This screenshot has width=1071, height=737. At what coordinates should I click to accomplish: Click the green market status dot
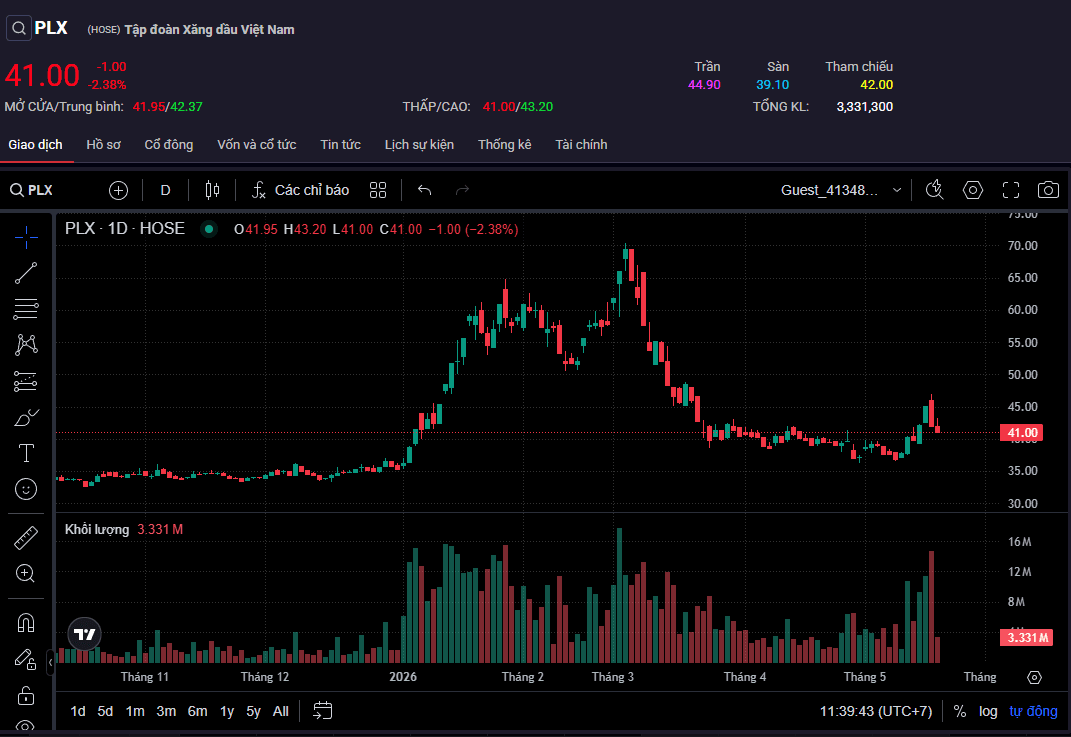209,230
